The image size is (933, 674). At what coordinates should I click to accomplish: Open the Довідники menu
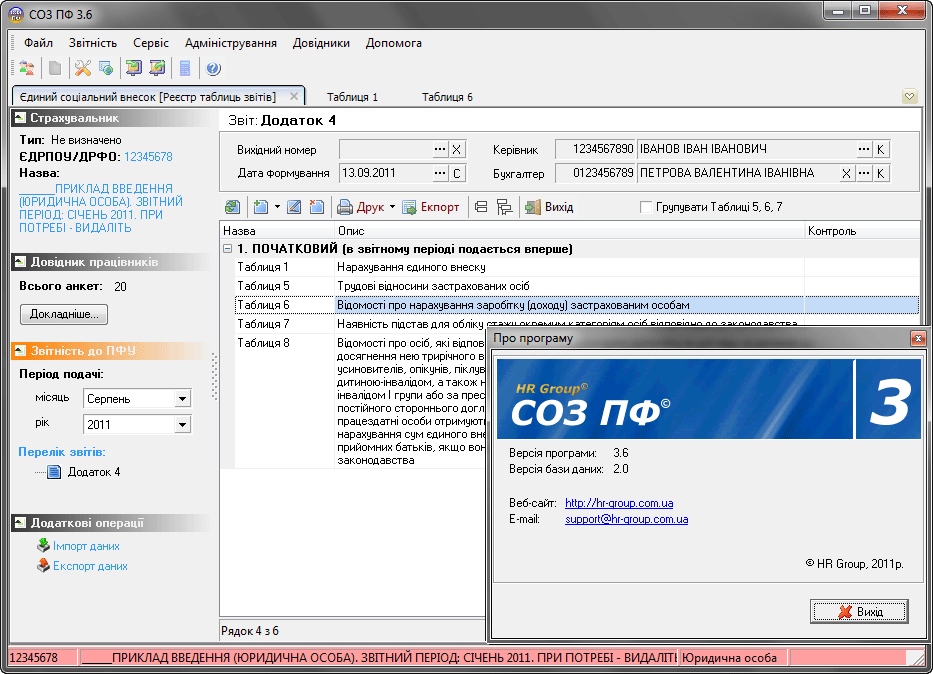[321, 43]
